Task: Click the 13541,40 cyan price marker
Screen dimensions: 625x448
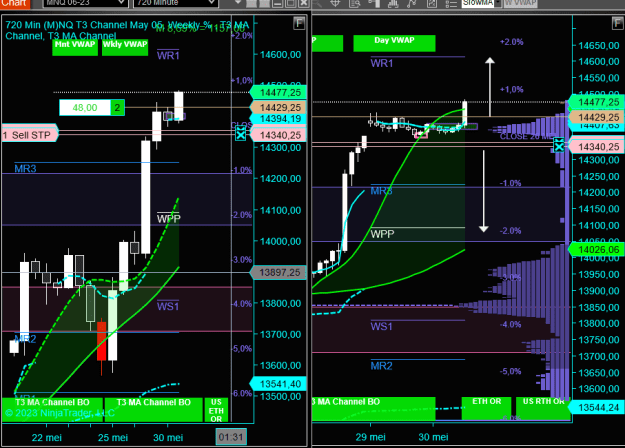Action: pos(278,384)
